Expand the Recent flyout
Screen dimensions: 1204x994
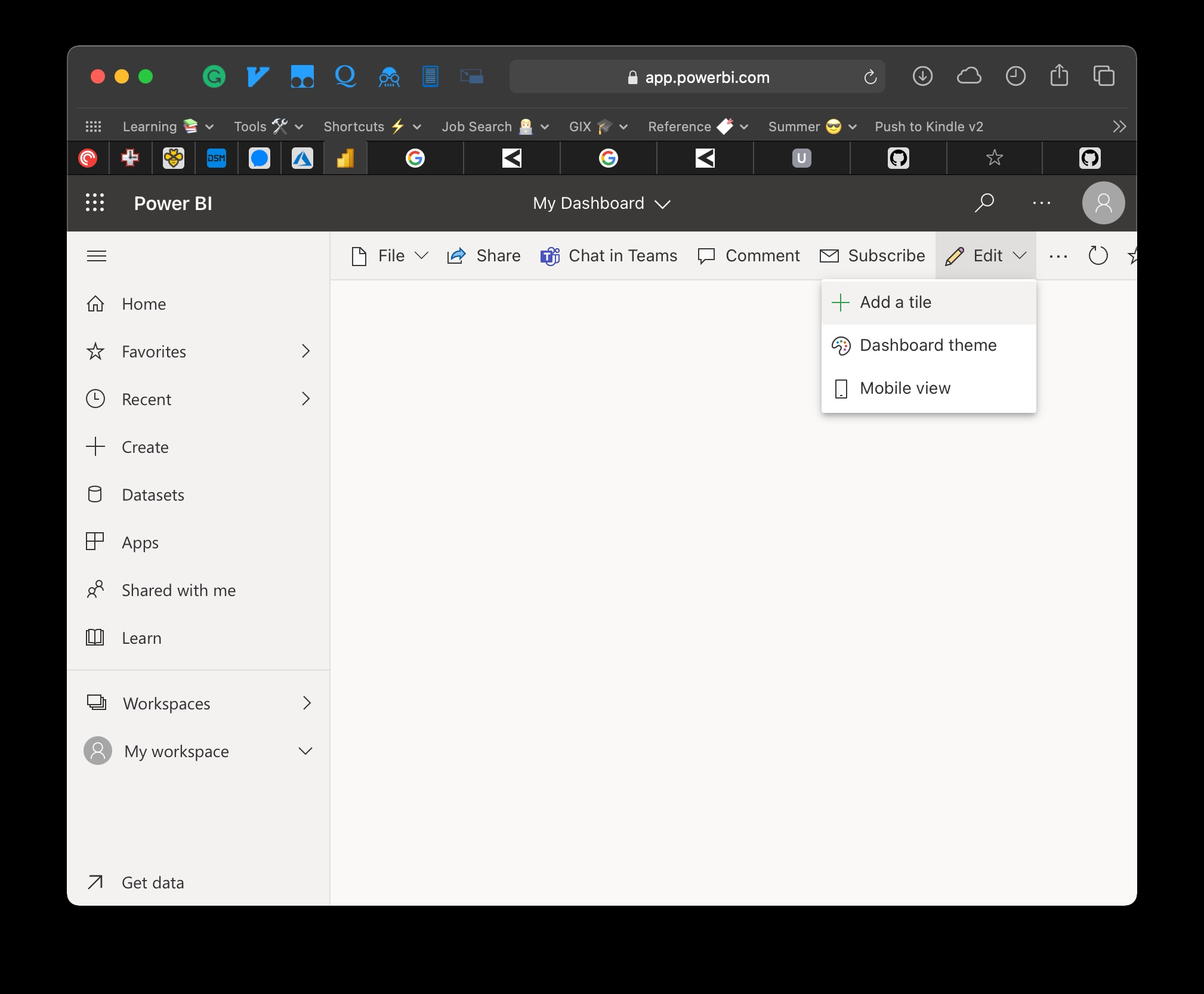pos(305,399)
